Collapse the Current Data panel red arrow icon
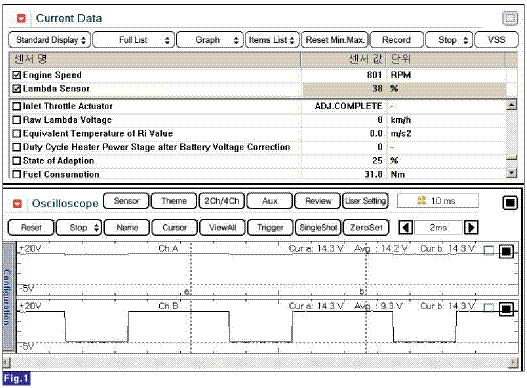The height and width of the screenshot is (388, 527). pyautogui.click(x=21, y=18)
